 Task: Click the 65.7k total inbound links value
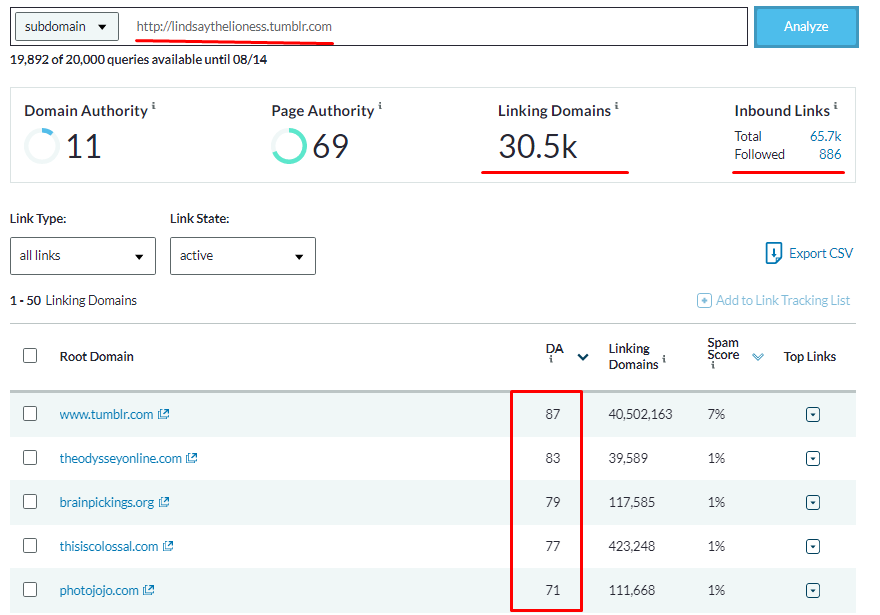coord(826,136)
